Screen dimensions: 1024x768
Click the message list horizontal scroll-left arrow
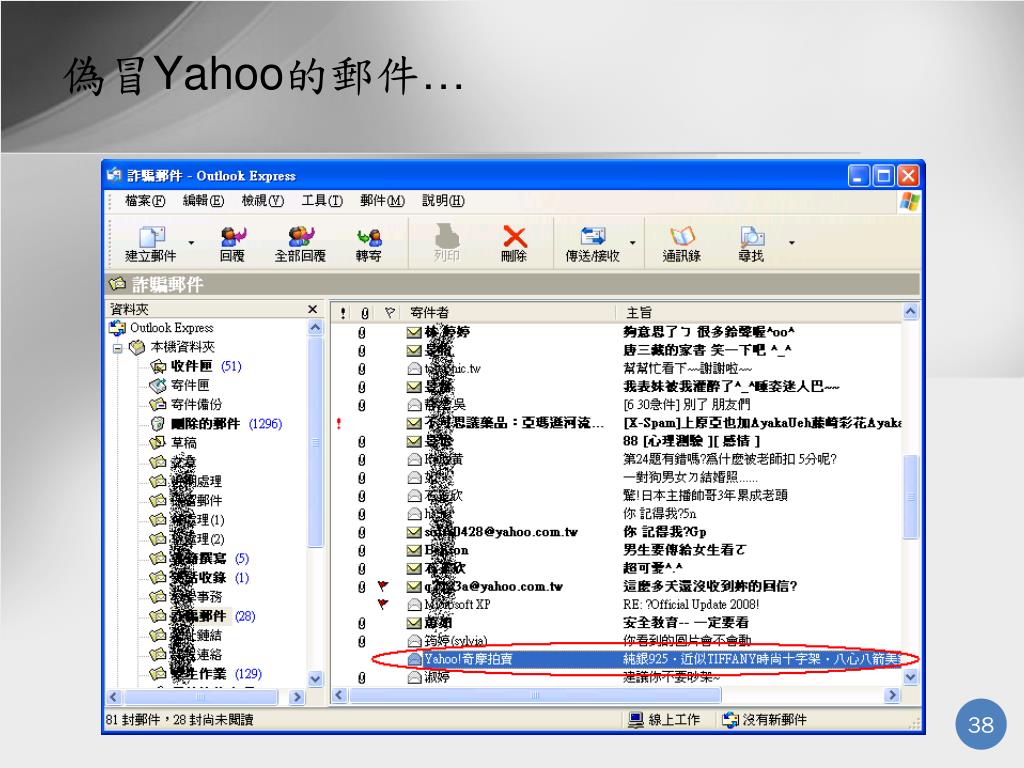click(x=340, y=696)
